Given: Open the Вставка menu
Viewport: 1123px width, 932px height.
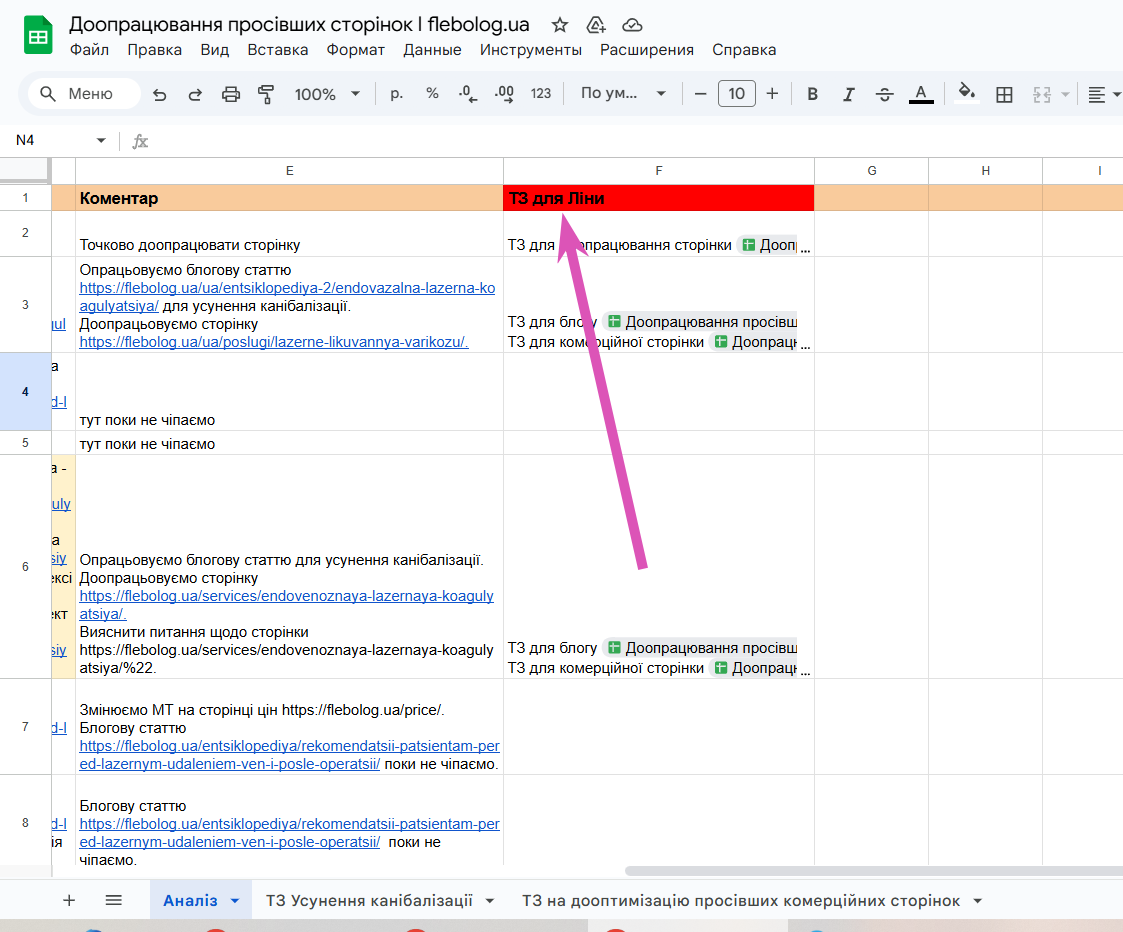Looking at the screenshot, I should tap(278, 50).
